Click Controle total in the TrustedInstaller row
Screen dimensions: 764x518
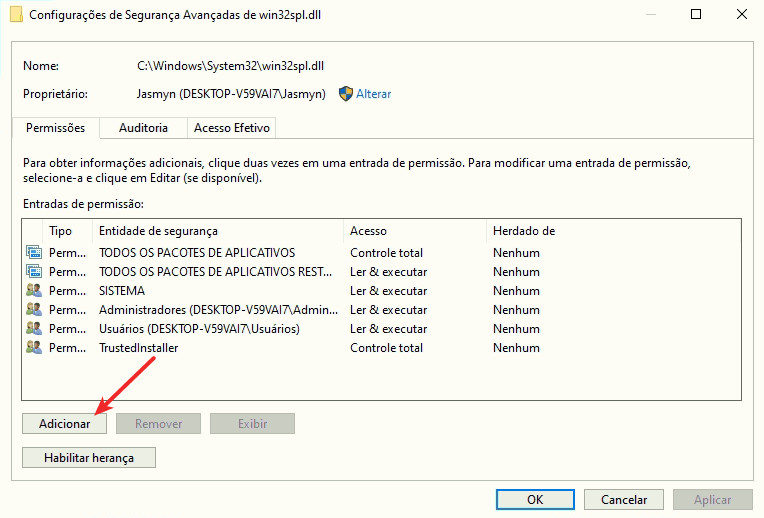(x=386, y=347)
